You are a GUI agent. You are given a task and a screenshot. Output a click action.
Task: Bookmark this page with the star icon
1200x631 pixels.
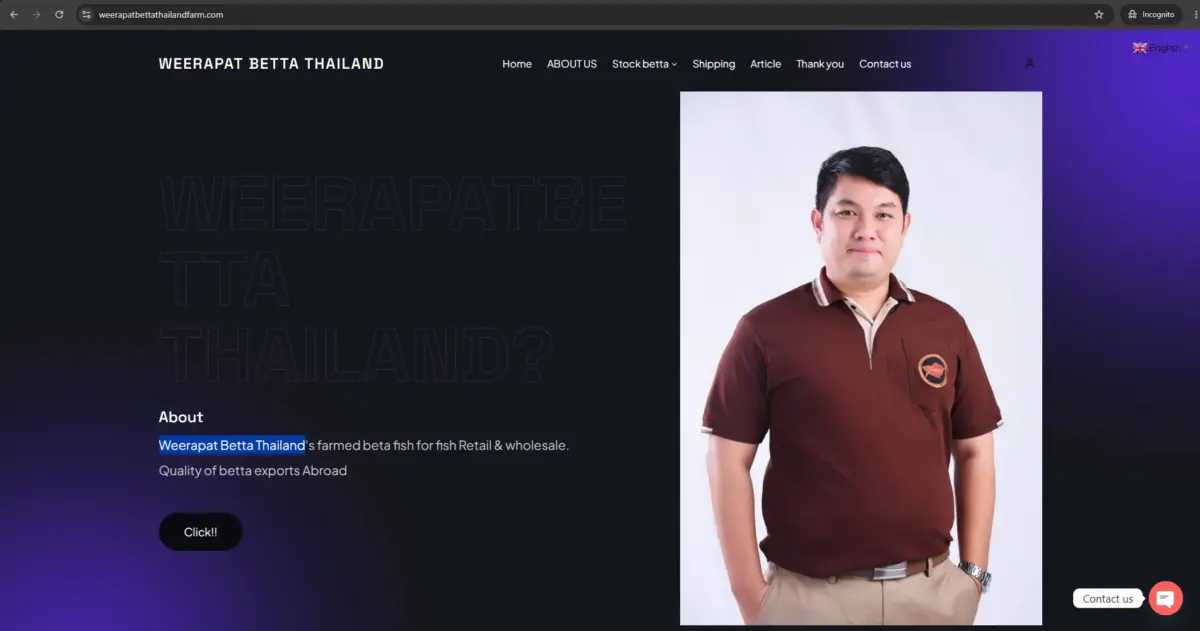(x=1099, y=15)
